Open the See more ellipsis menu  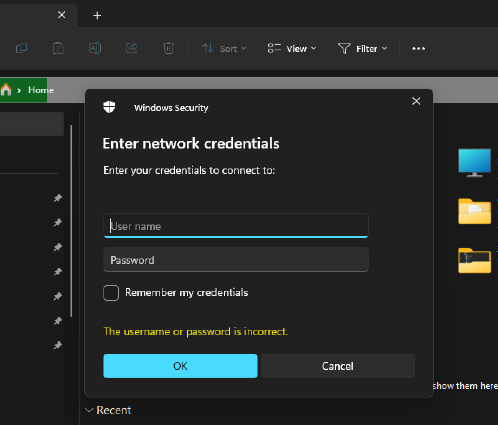(x=418, y=49)
